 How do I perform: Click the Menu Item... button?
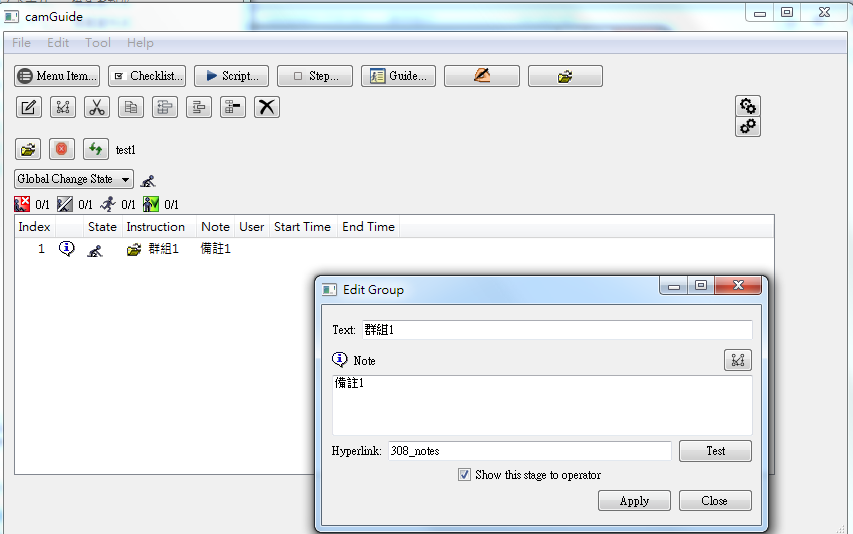pyautogui.click(x=57, y=76)
